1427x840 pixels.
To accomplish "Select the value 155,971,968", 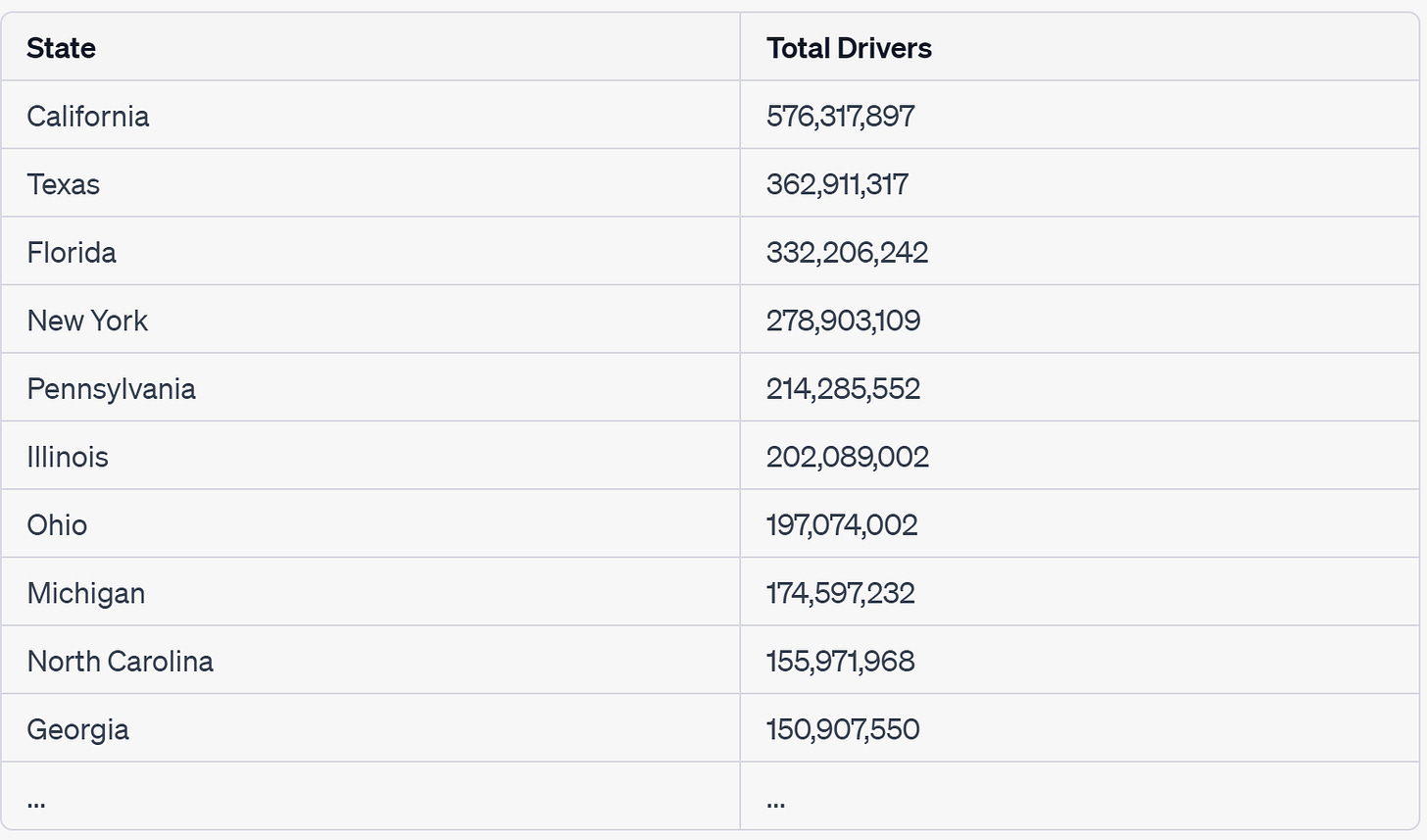I will (x=840, y=661).
